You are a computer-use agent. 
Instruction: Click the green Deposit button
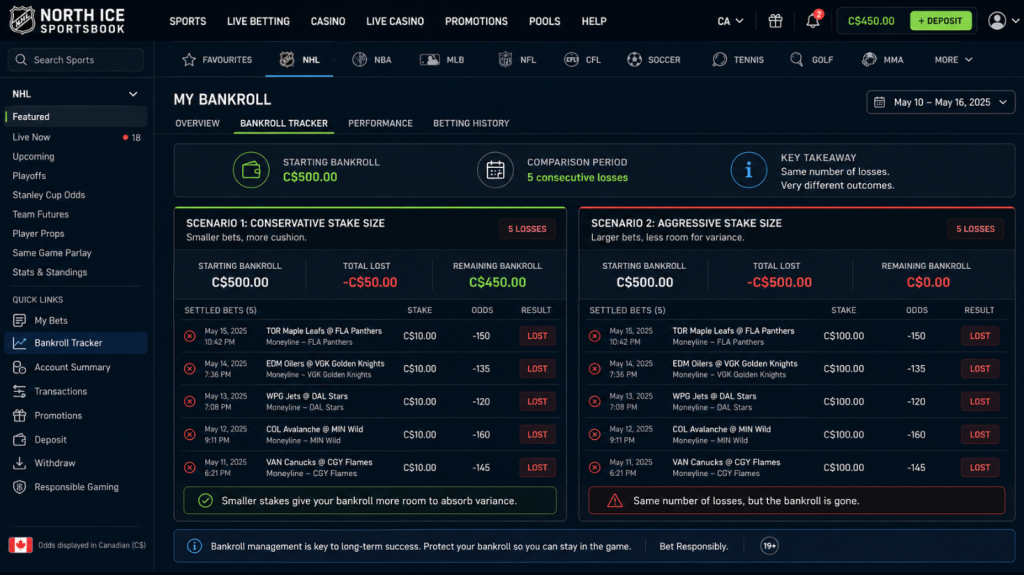940,21
